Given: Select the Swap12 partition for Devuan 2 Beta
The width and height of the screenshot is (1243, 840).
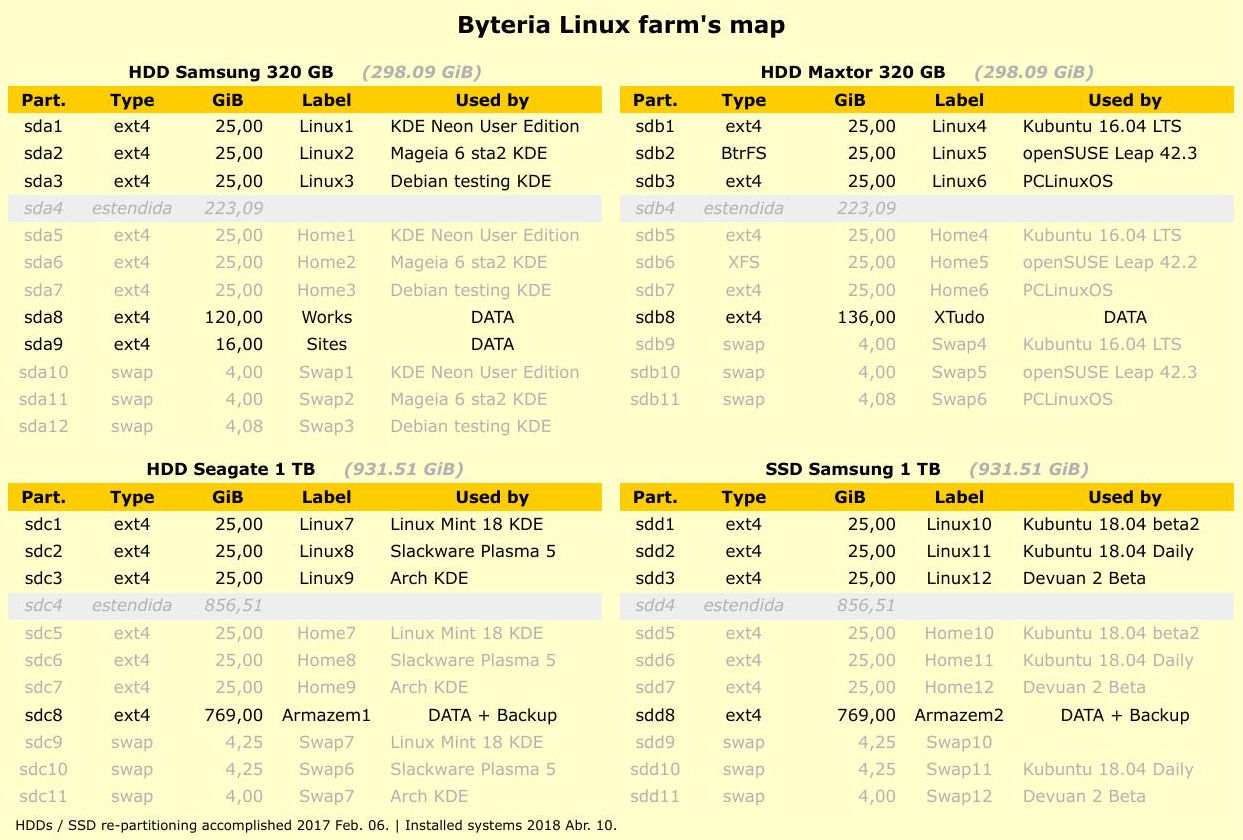Looking at the screenshot, I should tap(959, 796).
